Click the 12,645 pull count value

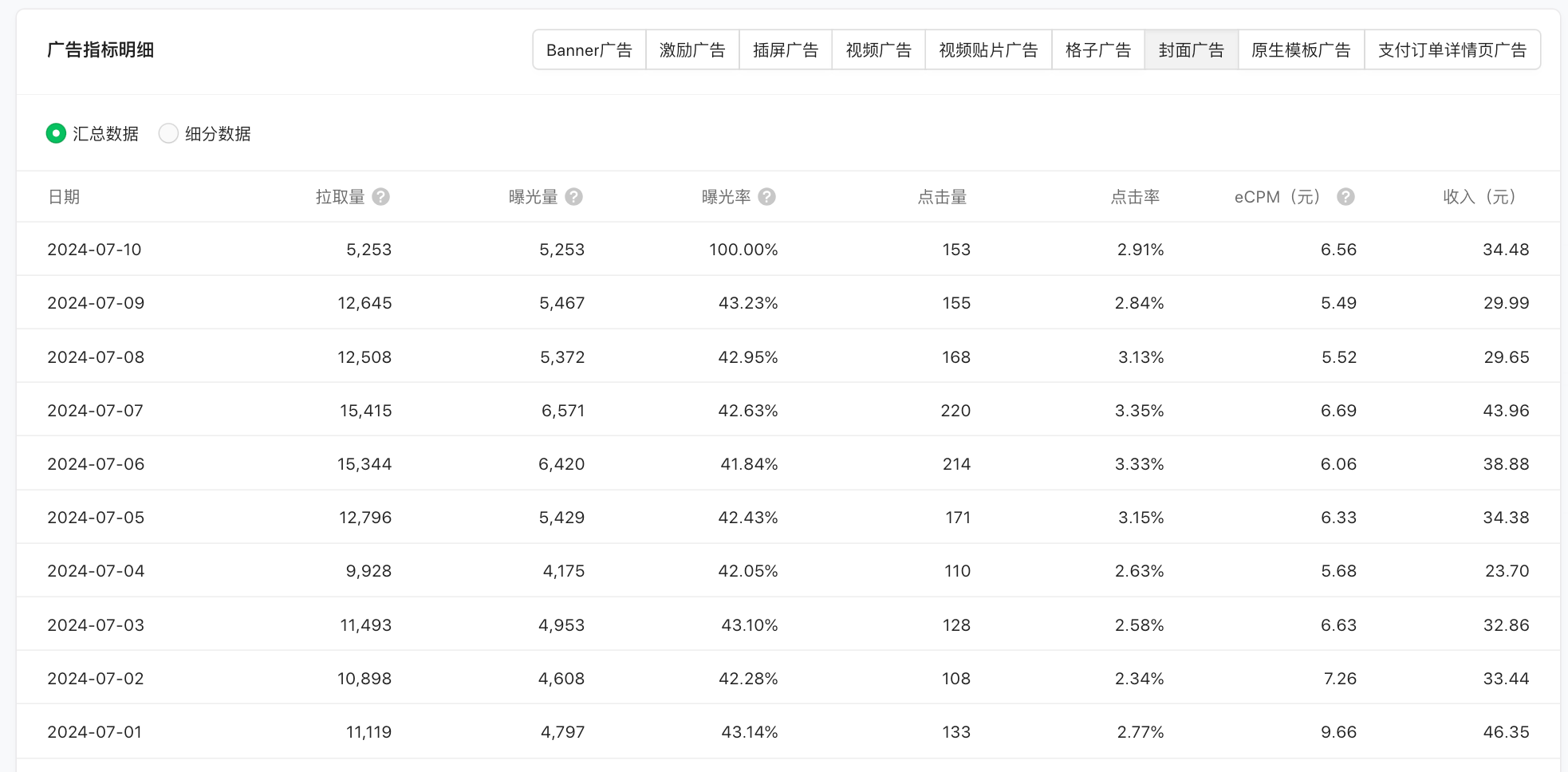coord(364,303)
